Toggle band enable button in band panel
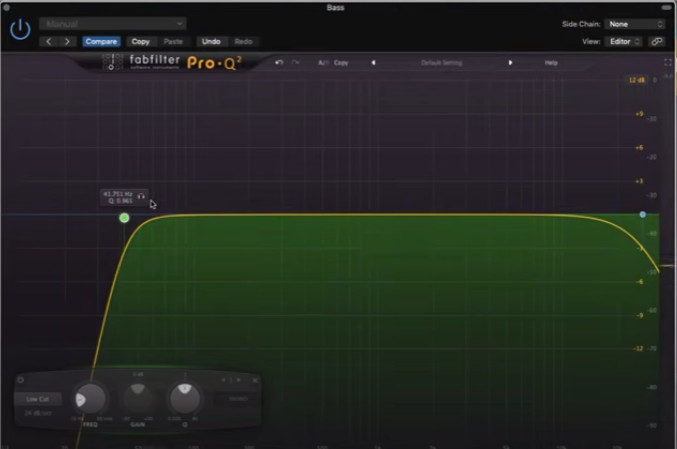The height and width of the screenshot is (449, 677). [x=20, y=380]
